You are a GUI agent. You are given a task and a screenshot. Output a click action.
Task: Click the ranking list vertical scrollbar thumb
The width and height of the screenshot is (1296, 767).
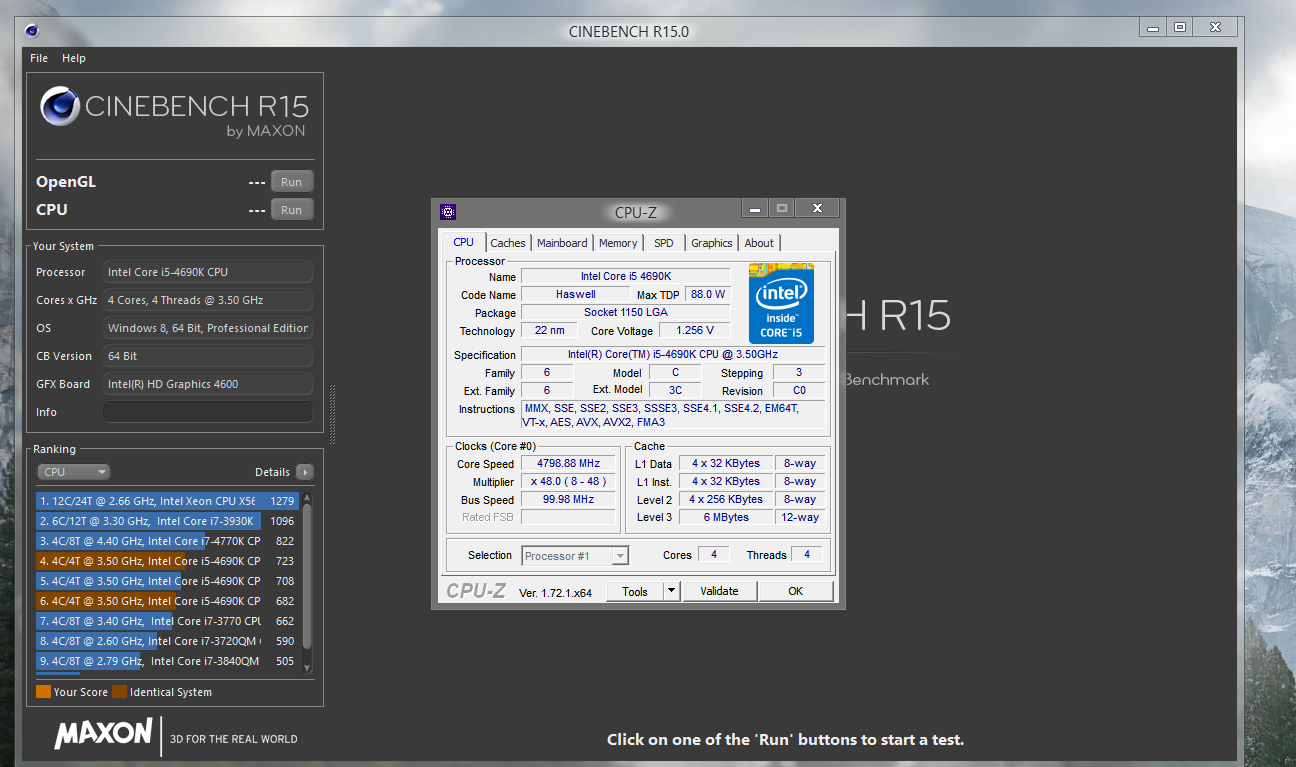307,577
